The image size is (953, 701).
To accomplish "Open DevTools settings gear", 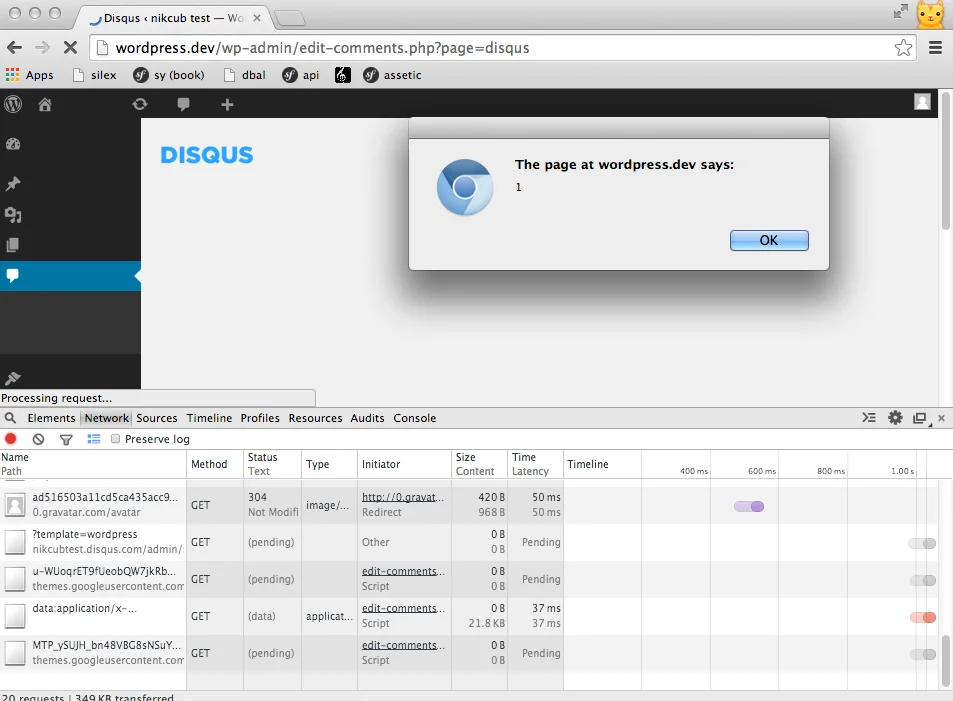I will click(895, 418).
